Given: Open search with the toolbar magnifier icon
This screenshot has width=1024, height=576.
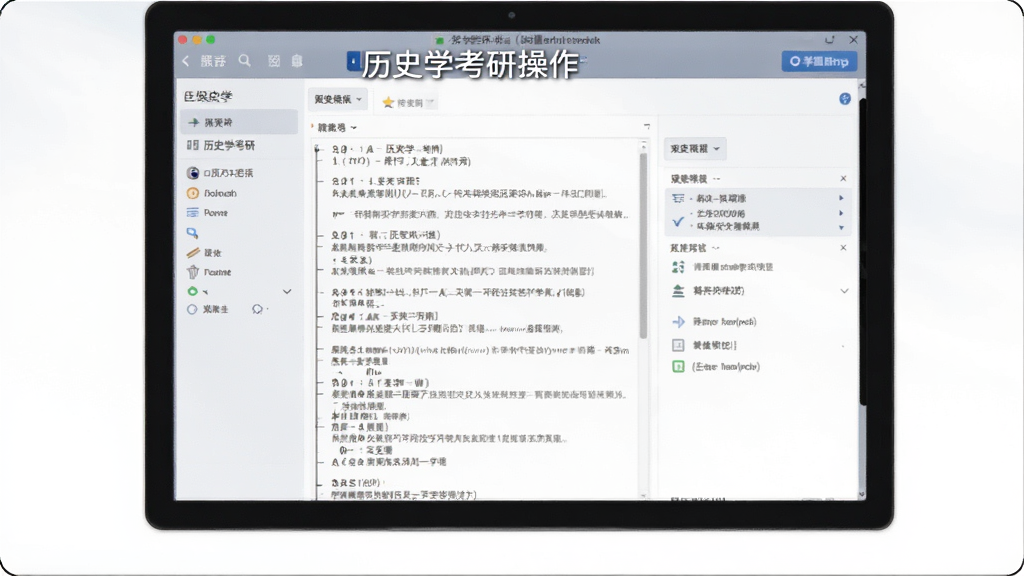Looking at the screenshot, I should tap(245, 61).
